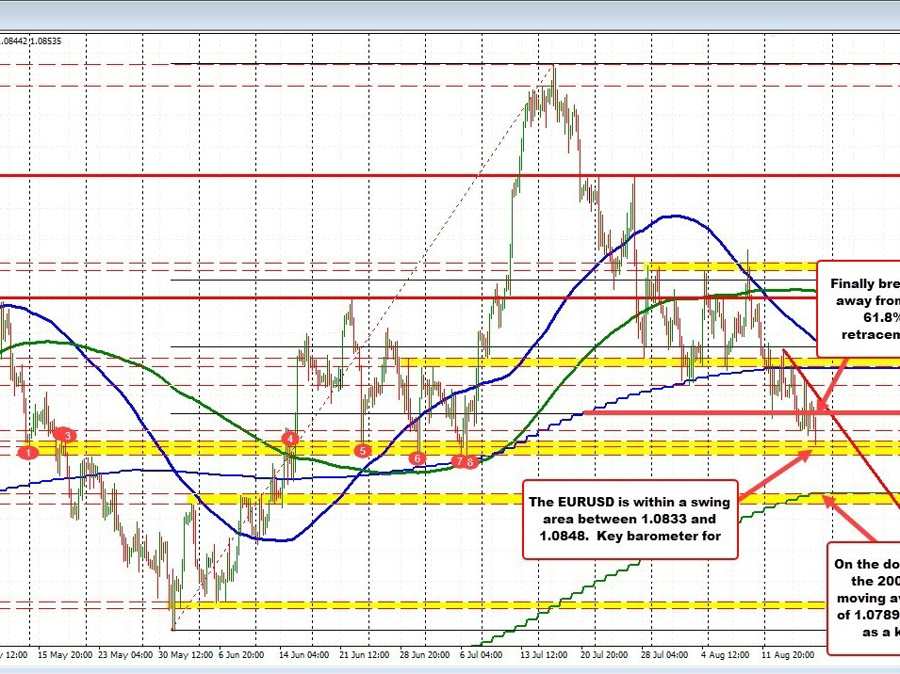Click the 61.8% retracement text box
Screen dimensions: 900x674
(x=858, y=308)
